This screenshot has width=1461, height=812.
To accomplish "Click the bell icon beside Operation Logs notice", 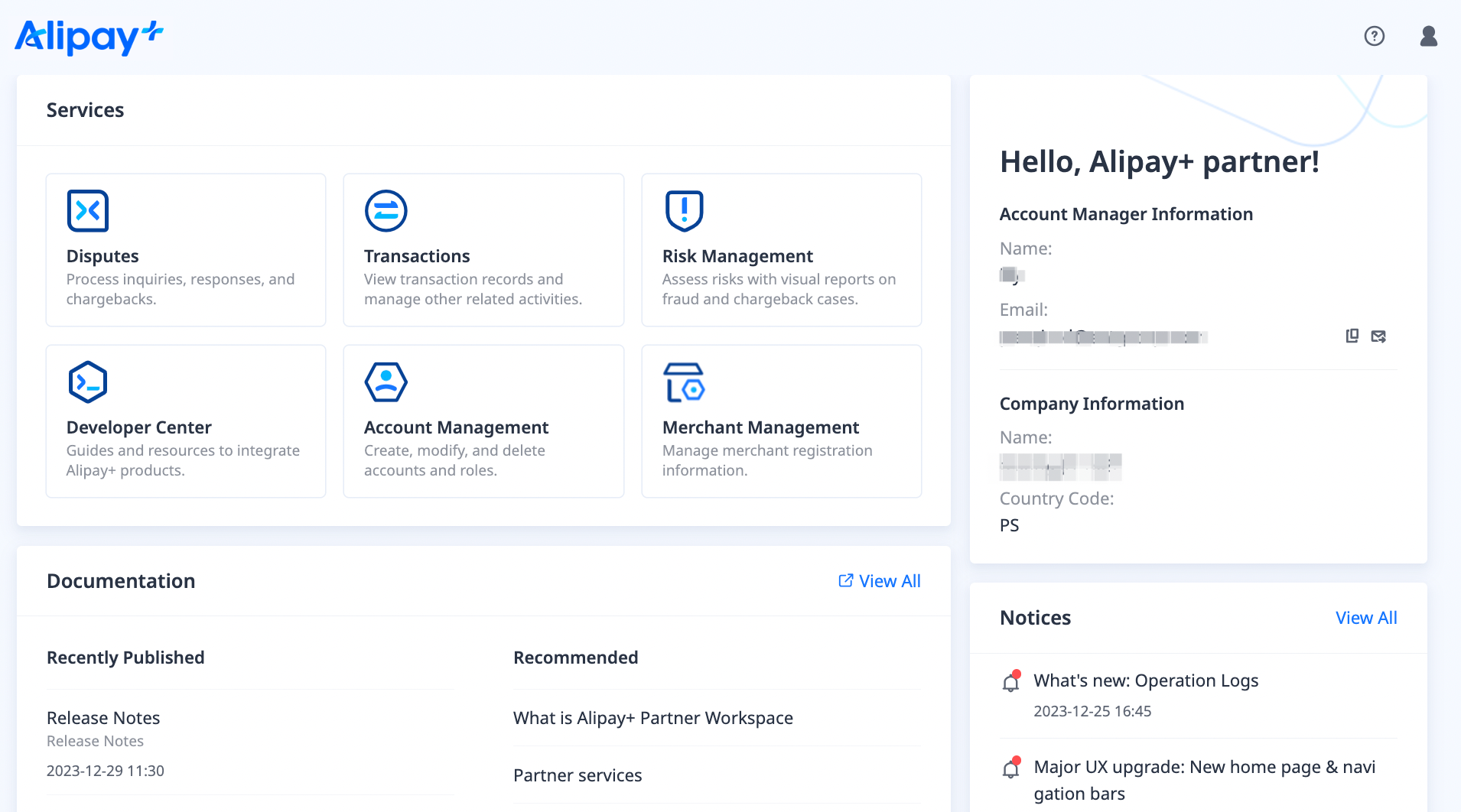I will tap(1011, 681).
